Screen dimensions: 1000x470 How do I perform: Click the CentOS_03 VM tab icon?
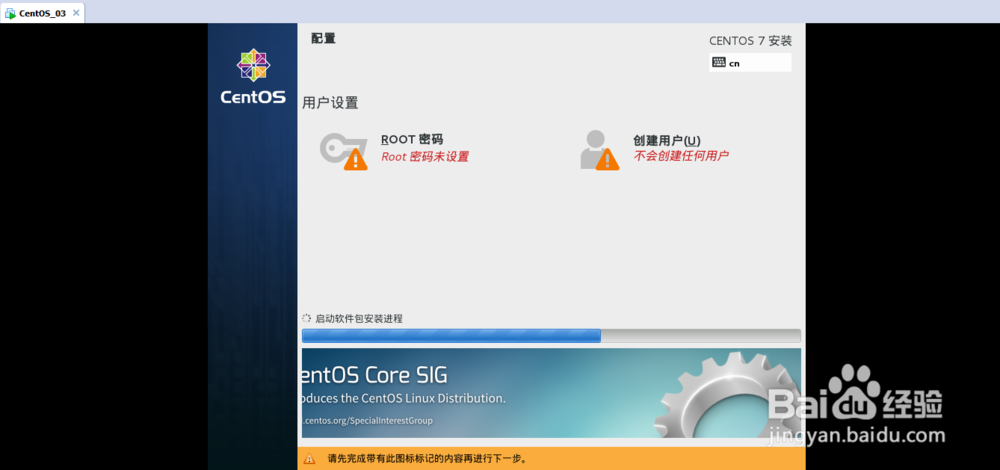coord(10,13)
